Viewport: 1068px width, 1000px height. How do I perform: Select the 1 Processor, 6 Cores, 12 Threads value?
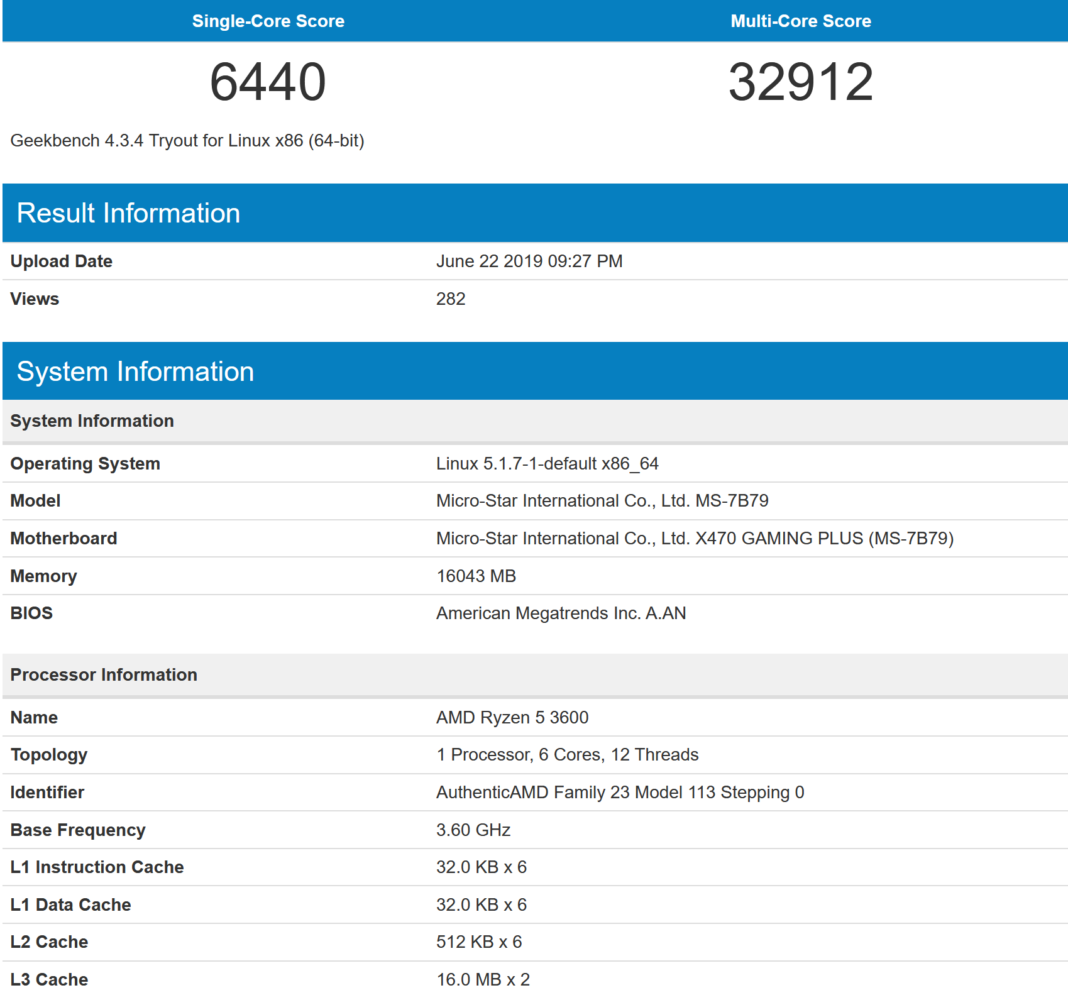[567, 755]
